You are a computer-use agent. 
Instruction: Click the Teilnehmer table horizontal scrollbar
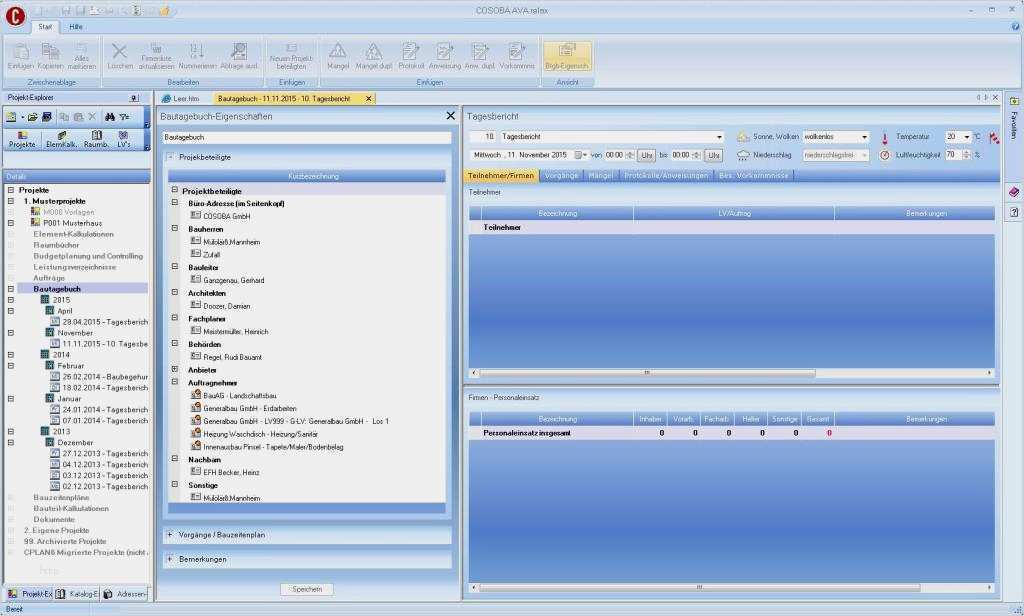[646, 373]
